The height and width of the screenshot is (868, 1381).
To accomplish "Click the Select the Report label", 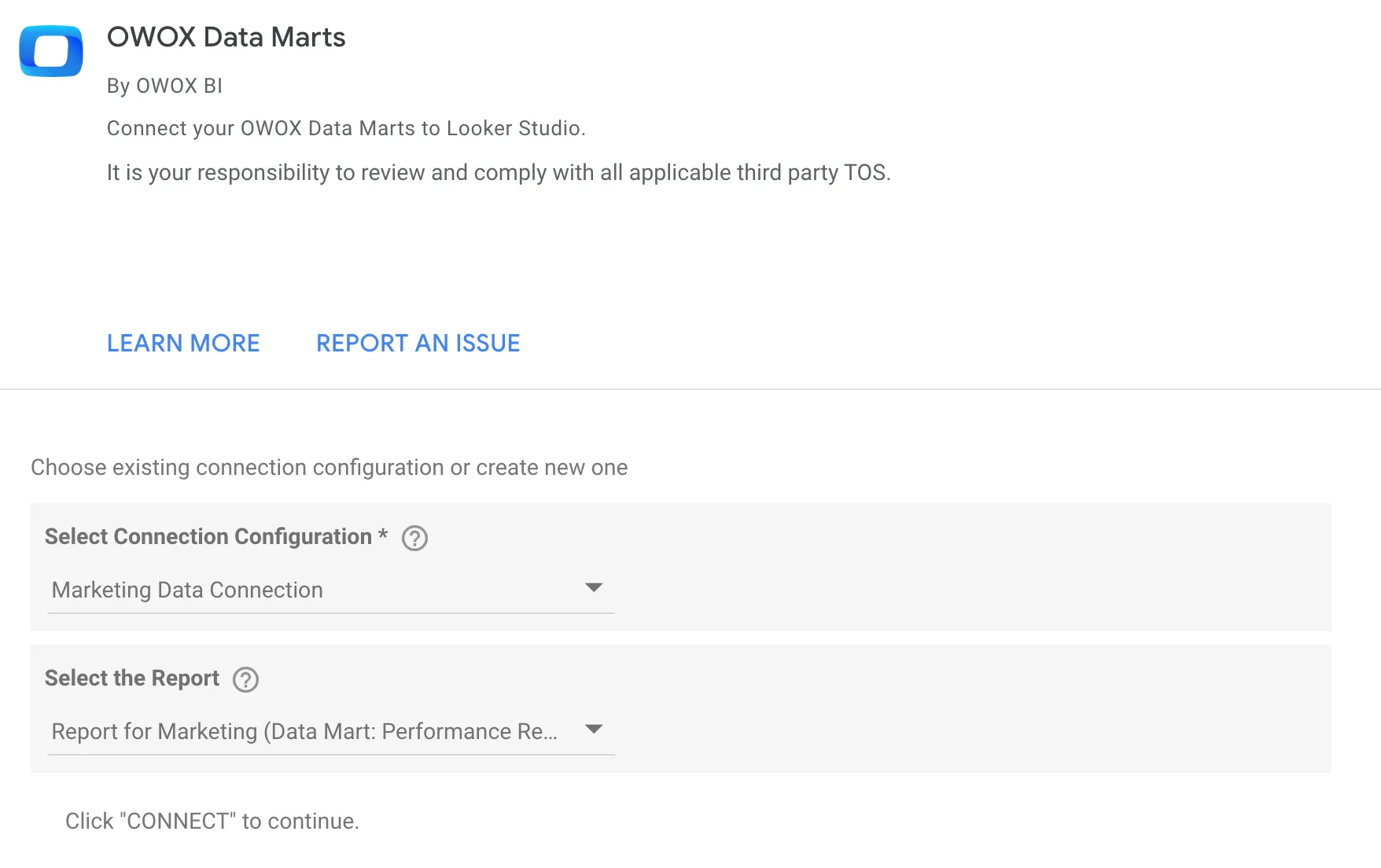I will [132, 678].
